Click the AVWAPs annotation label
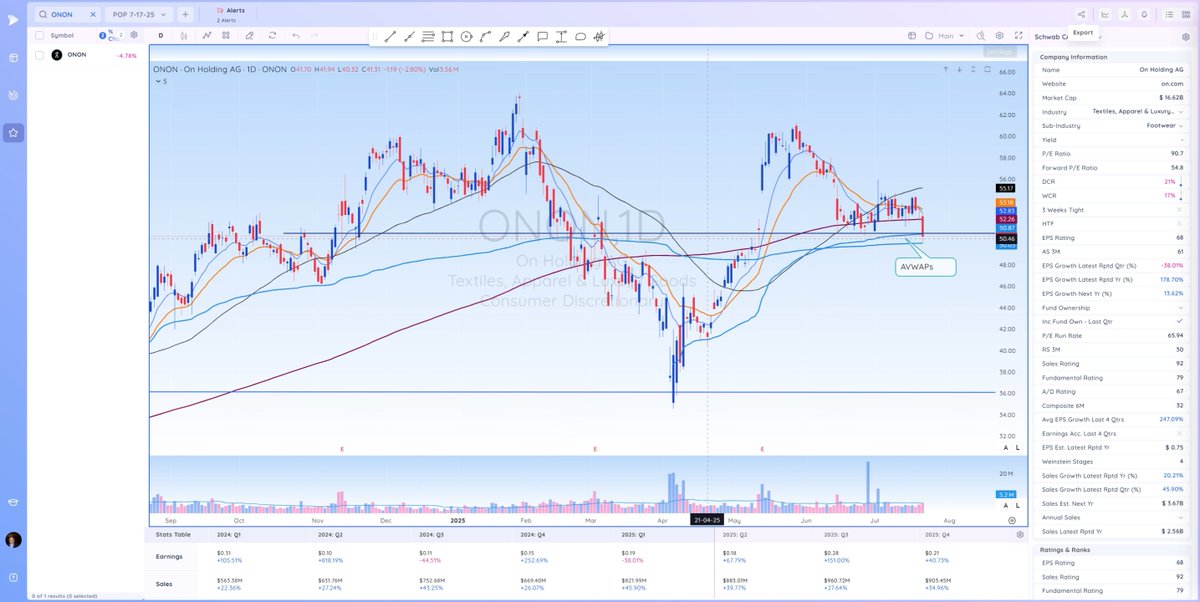The image size is (1200, 602). tap(925, 266)
